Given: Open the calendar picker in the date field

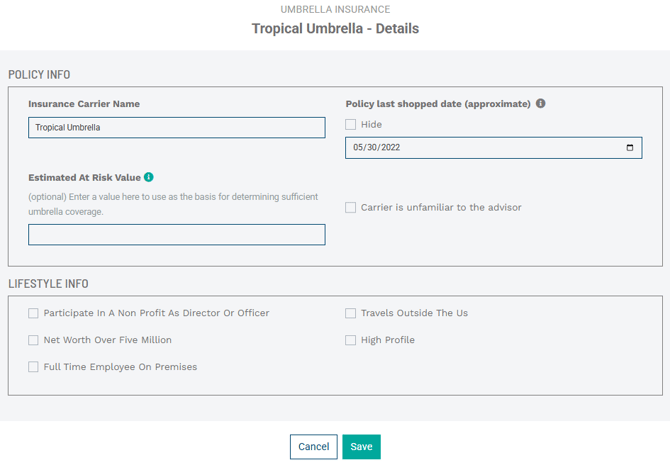Looking at the screenshot, I should pyautogui.click(x=629, y=148).
